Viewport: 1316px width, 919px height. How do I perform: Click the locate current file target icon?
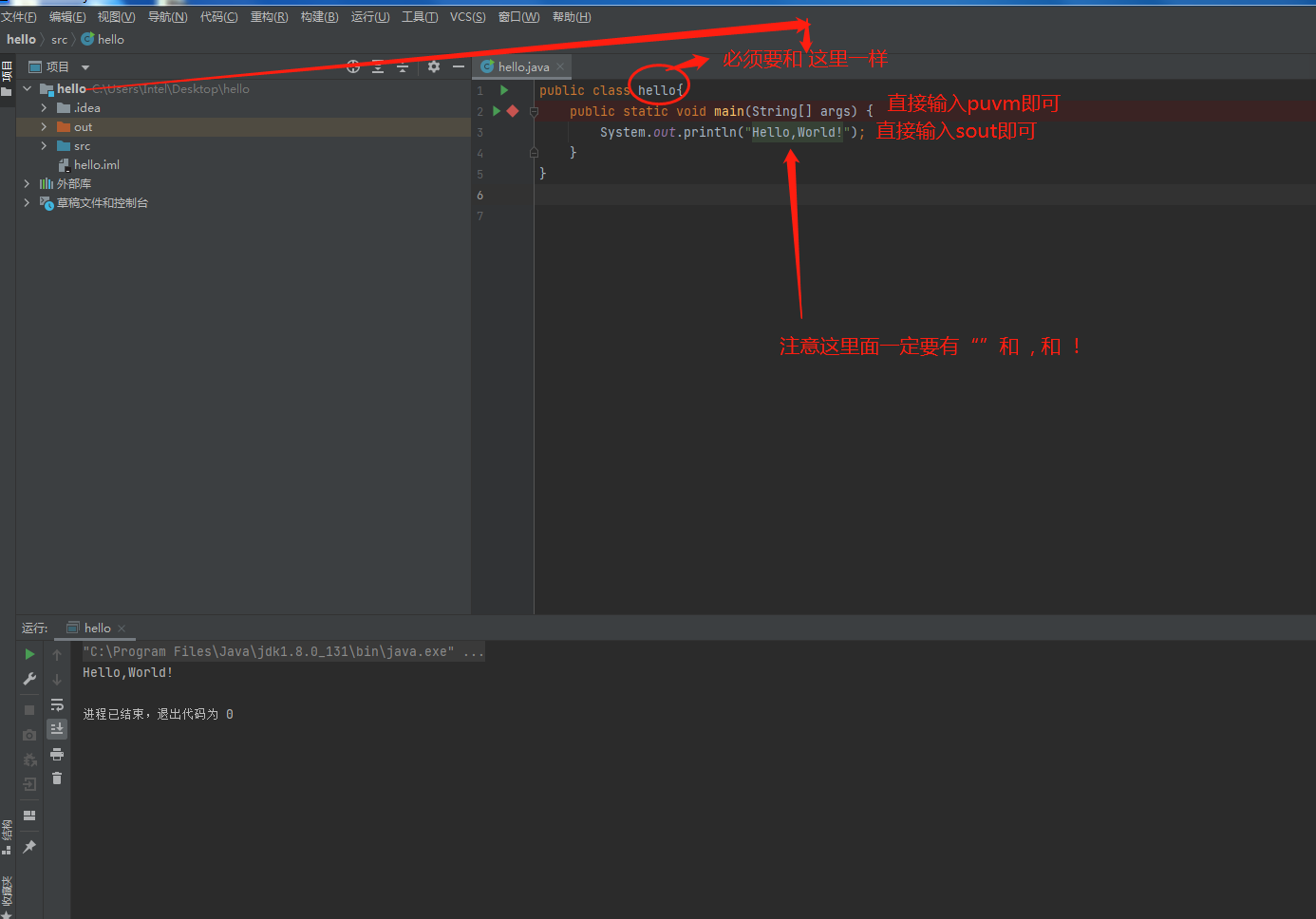tap(353, 66)
